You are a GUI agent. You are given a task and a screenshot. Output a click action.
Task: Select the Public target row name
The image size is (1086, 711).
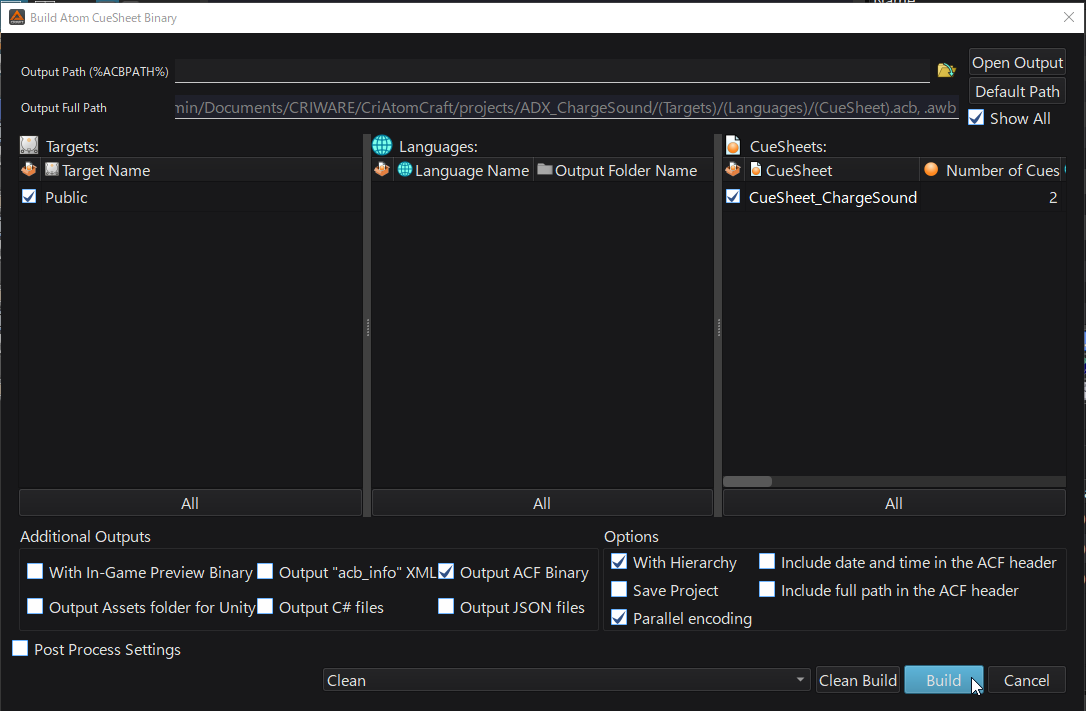tap(66, 197)
